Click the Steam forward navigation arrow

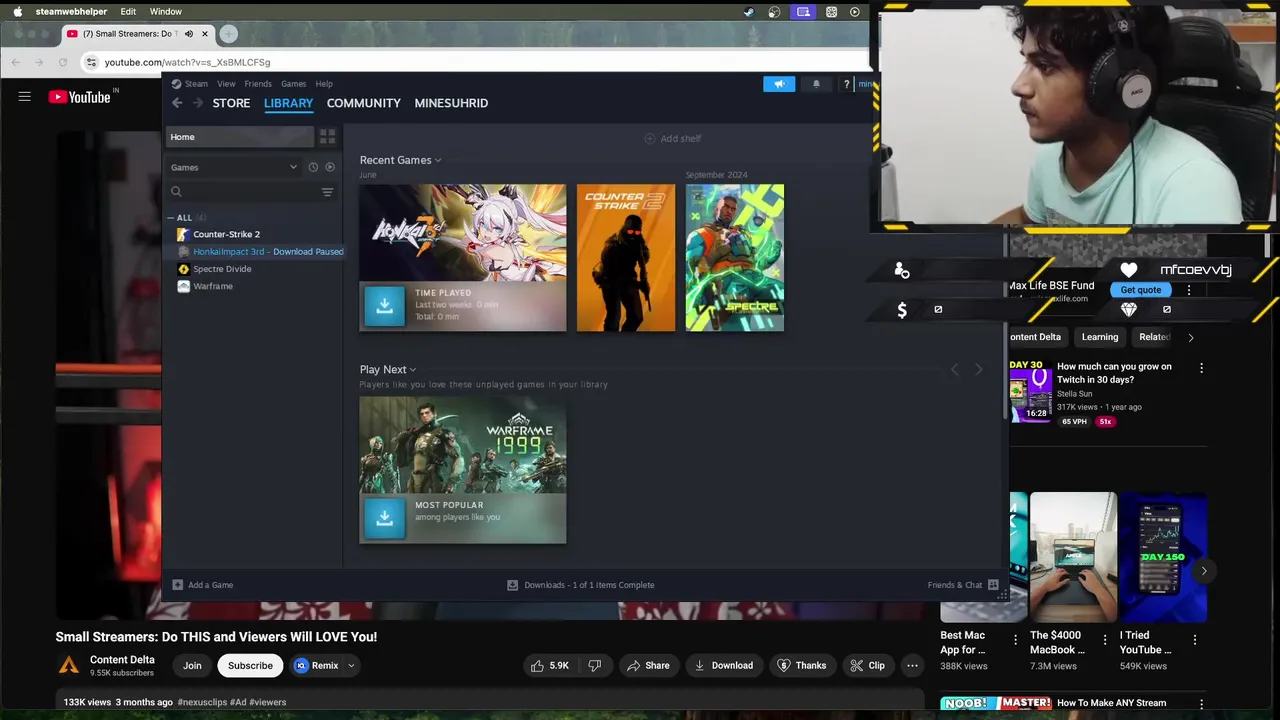(x=198, y=103)
